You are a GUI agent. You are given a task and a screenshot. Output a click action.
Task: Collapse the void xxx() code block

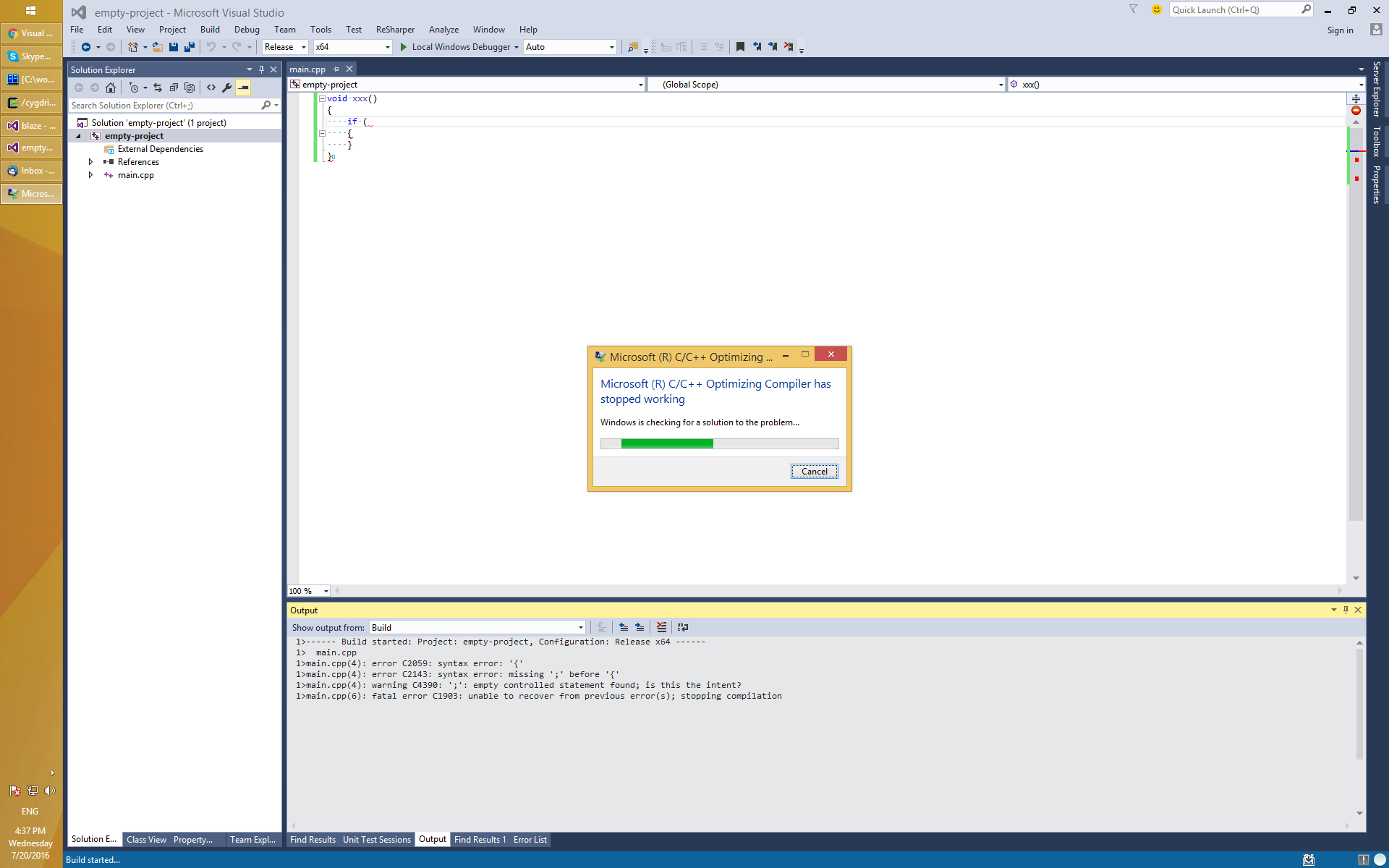tap(322, 98)
